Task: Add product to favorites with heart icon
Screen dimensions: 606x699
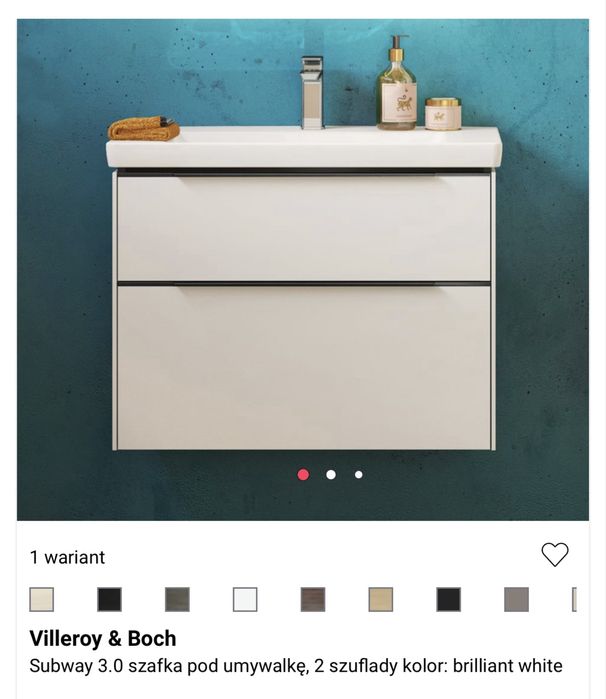Action: coord(555,555)
